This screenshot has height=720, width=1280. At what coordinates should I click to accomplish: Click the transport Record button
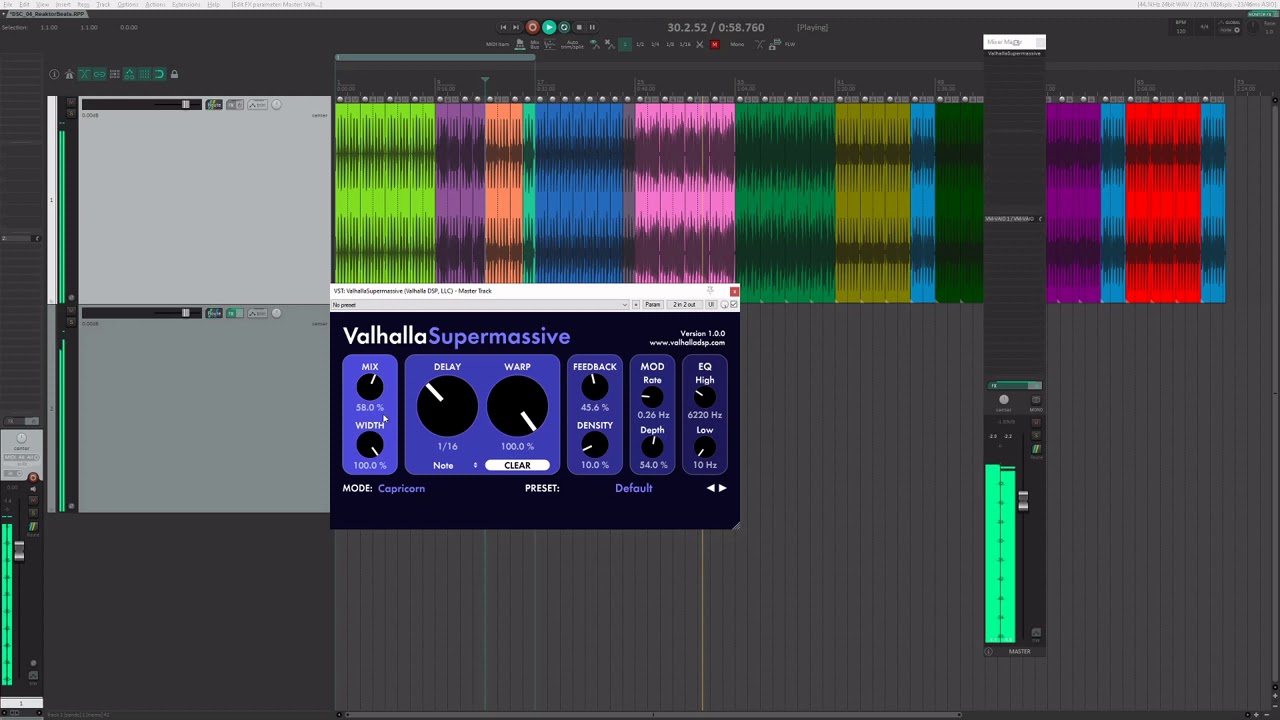click(532, 27)
